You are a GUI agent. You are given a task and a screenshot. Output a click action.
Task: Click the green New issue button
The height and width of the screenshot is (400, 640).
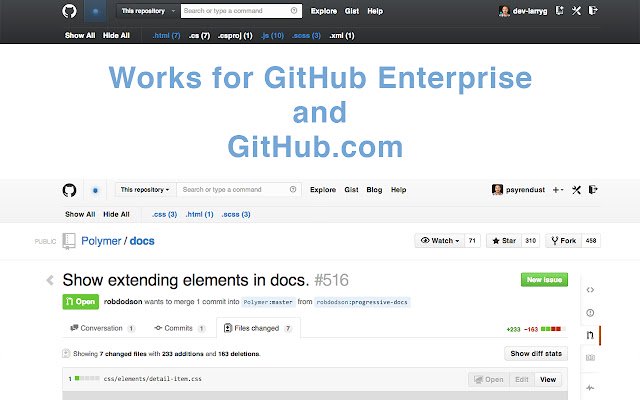tap(544, 280)
